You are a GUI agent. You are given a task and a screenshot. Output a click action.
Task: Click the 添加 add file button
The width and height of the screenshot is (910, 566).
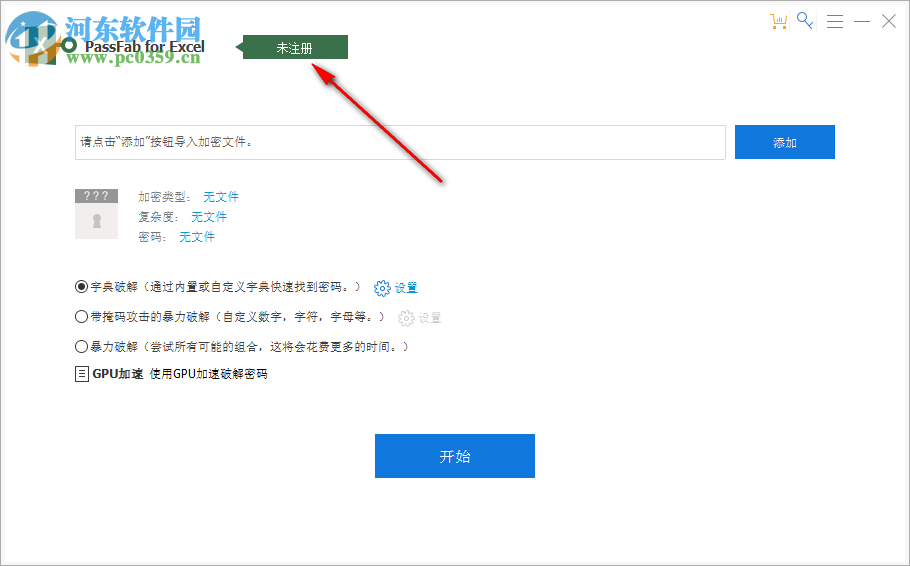785,142
